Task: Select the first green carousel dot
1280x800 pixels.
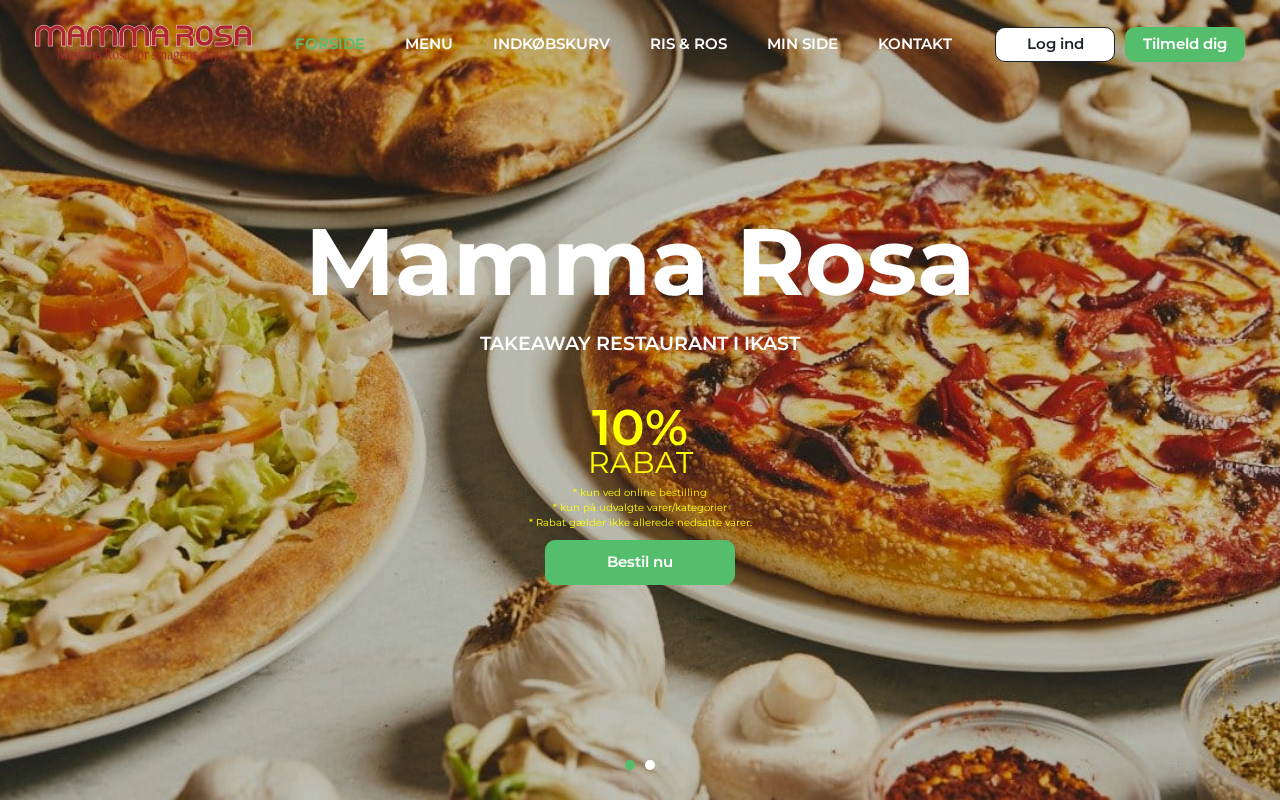Action: [x=630, y=765]
